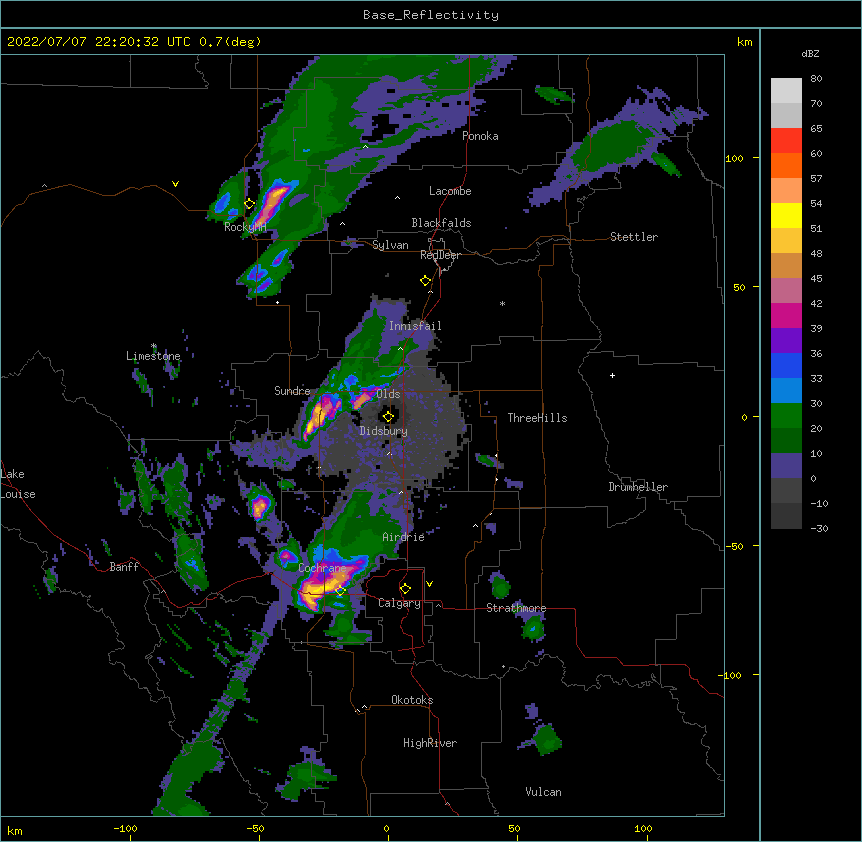The width and height of the screenshot is (862, 842).
Task: Click the storm cell beside RockyMH
Action: tap(273, 202)
